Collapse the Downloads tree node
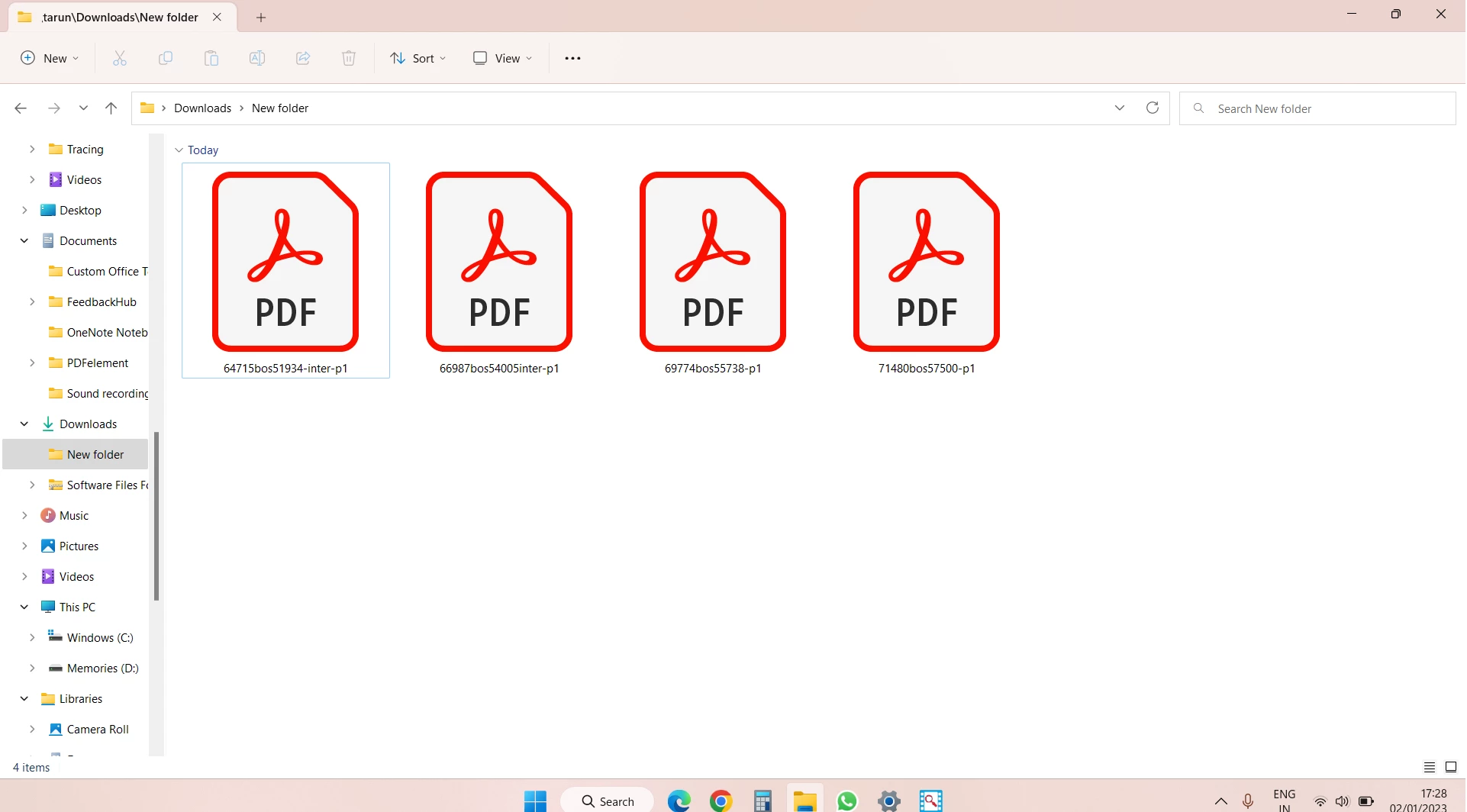This screenshot has width=1467, height=812. [24, 424]
